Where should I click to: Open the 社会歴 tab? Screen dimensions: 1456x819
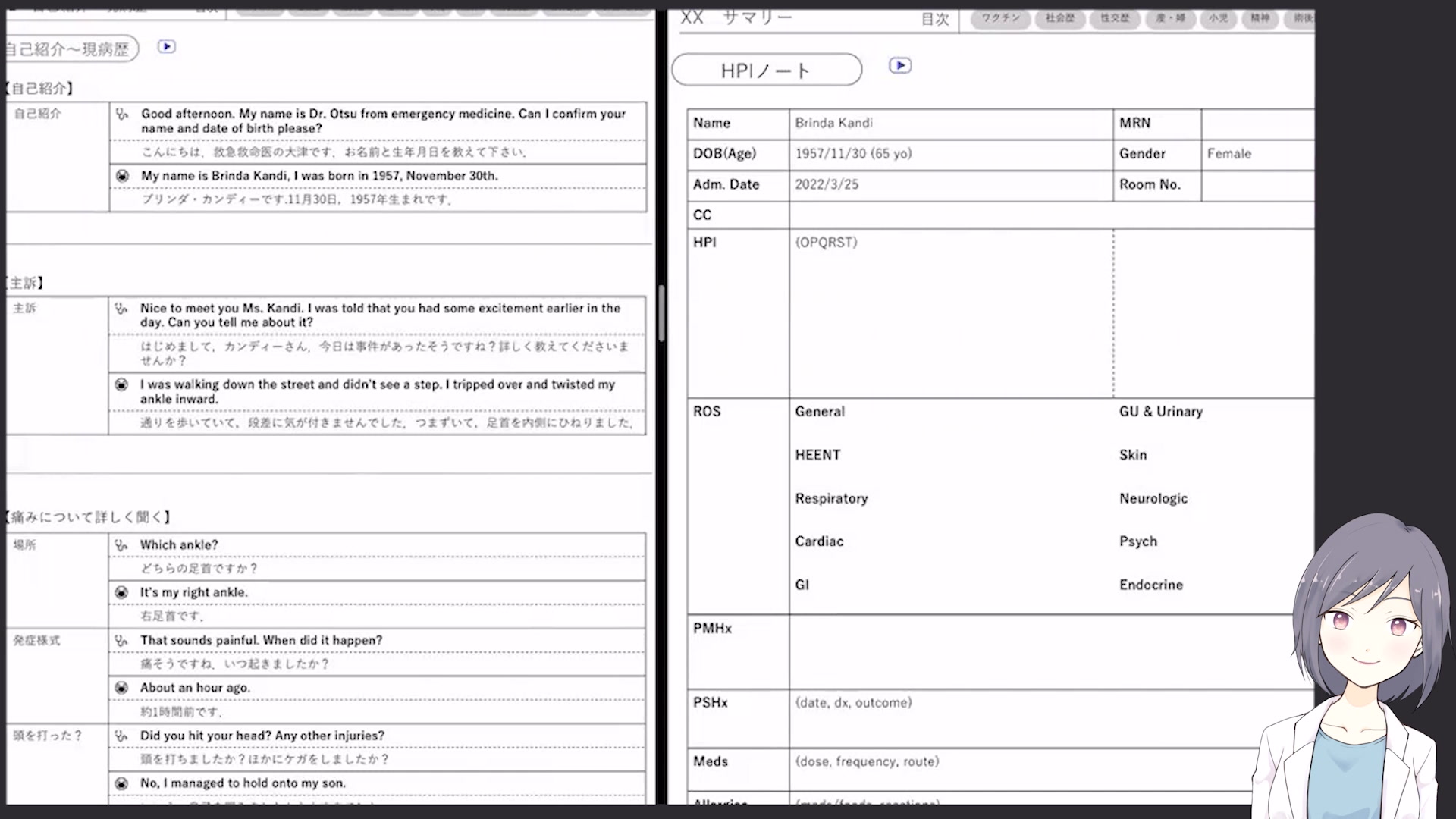1059,18
